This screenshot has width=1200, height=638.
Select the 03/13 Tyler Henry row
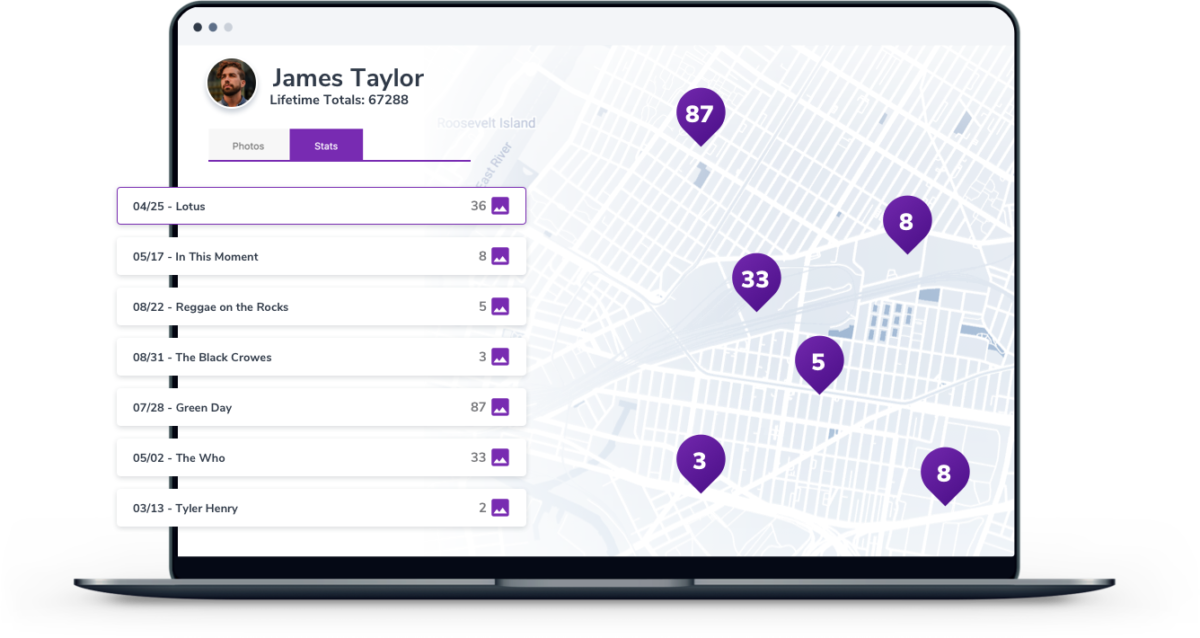click(x=300, y=508)
